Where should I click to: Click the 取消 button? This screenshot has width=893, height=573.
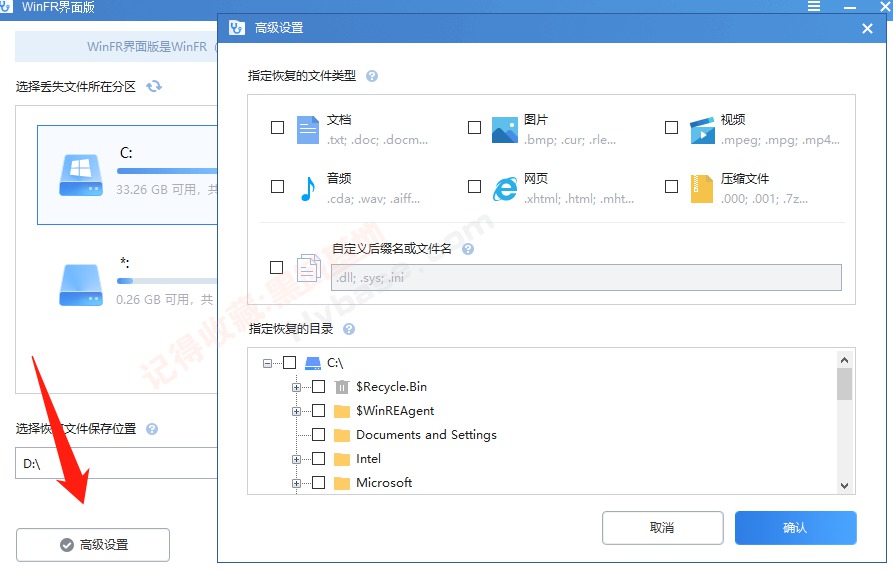662,528
